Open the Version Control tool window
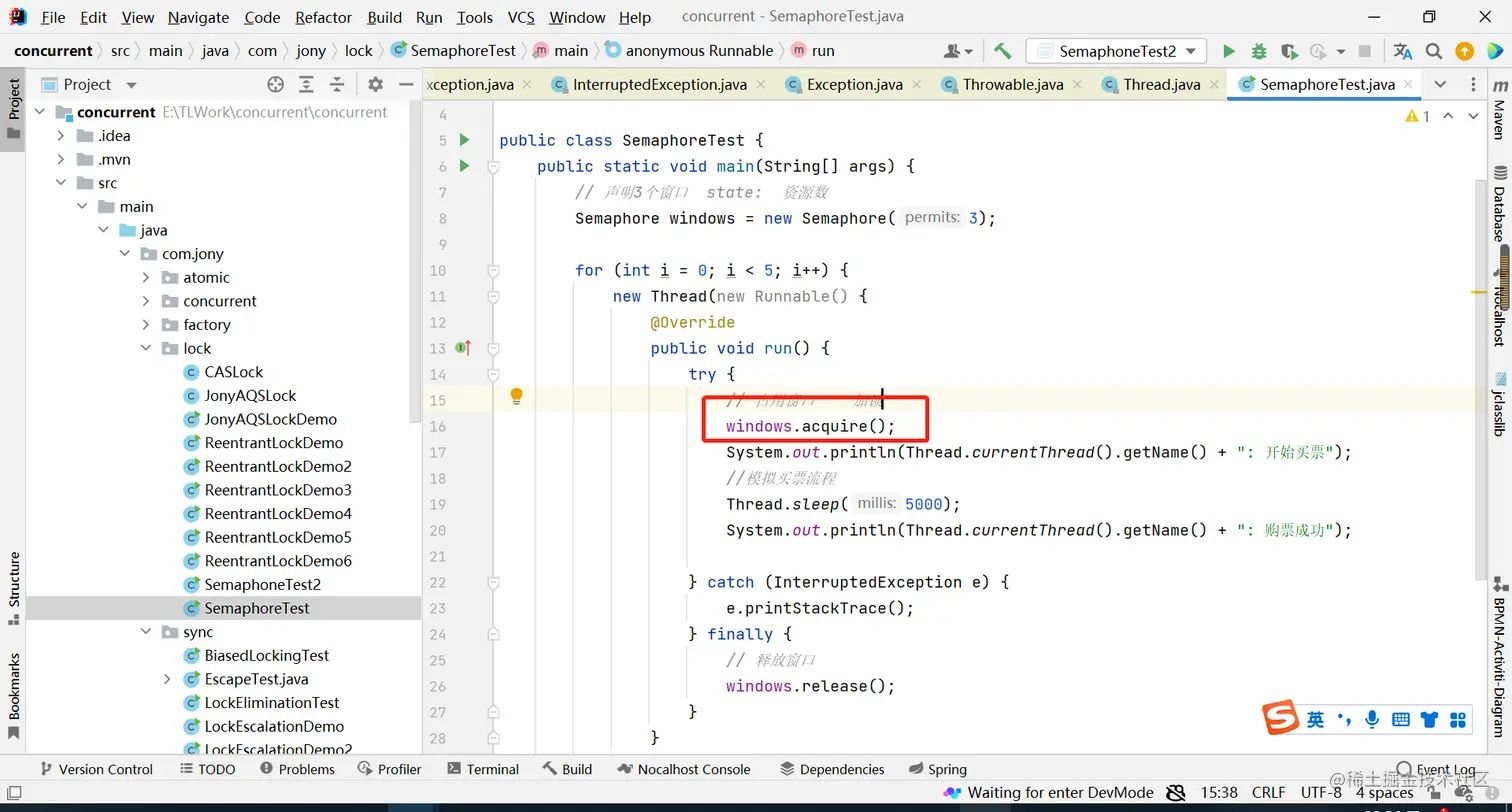 (95, 769)
